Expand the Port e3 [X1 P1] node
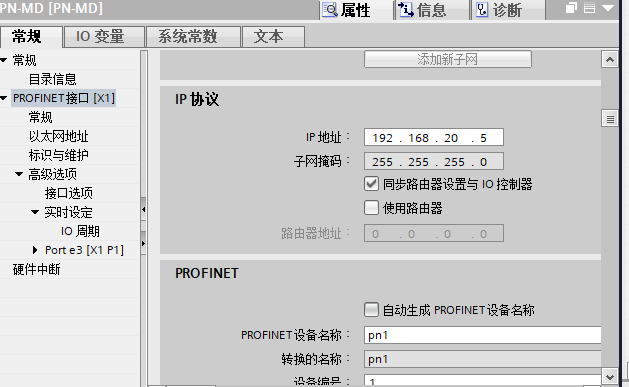This screenshot has height=387, width=629. point(35,250)
